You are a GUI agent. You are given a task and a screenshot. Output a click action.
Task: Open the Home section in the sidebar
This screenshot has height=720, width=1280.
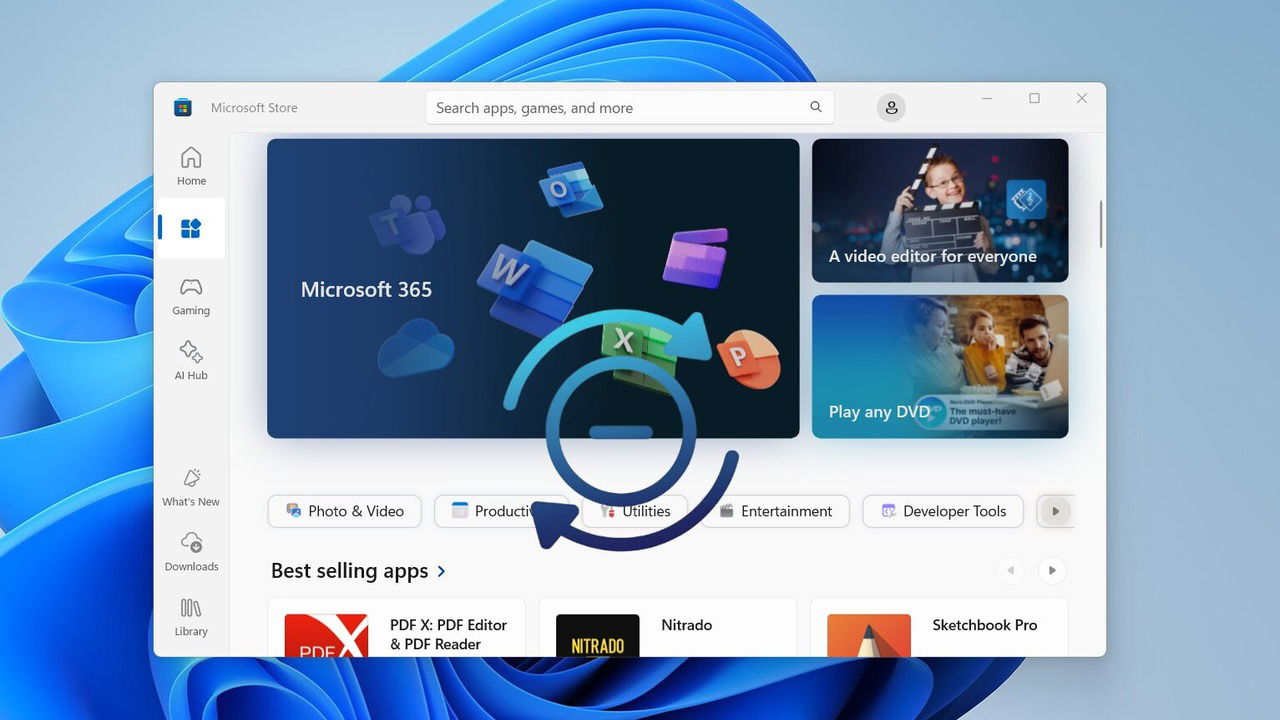pos(190,165)
